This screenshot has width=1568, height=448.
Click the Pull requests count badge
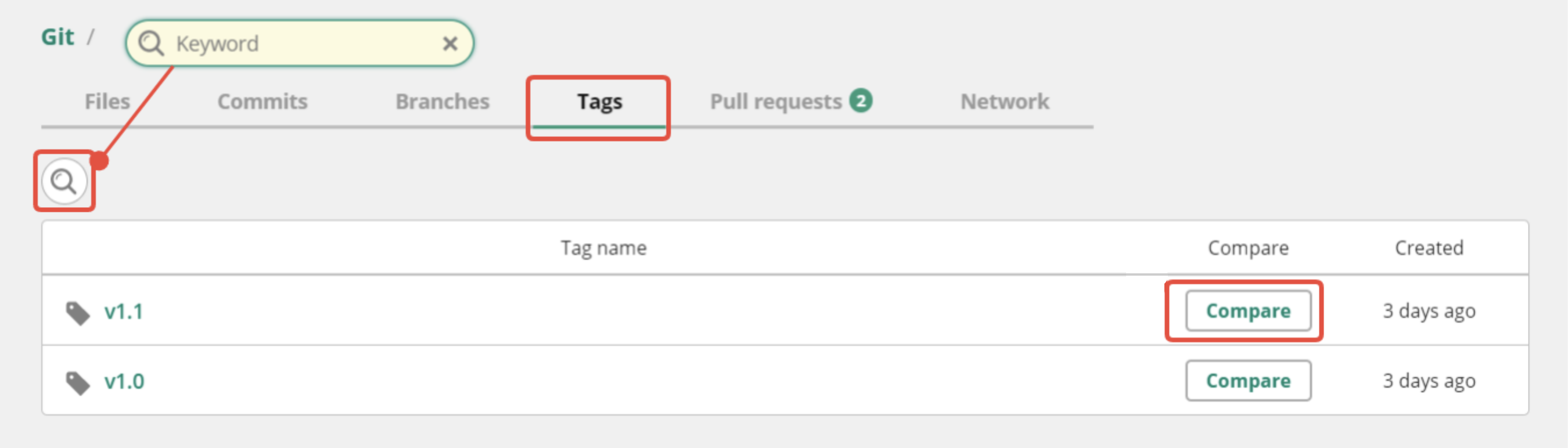click(861, 100)
